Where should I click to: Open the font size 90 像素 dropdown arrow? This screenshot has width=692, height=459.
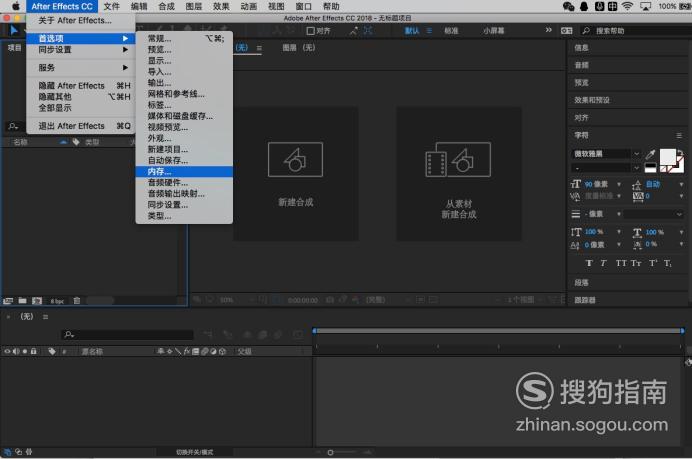pyautogui.click(x=619, y=184)
